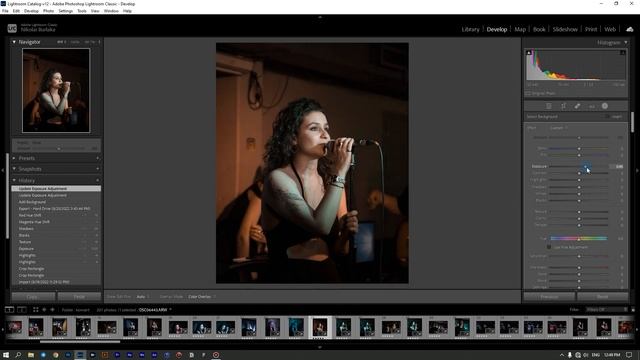This screenshot has height=360, width=640.
Task: Switch to the Book module
Action: click(539, 29)
